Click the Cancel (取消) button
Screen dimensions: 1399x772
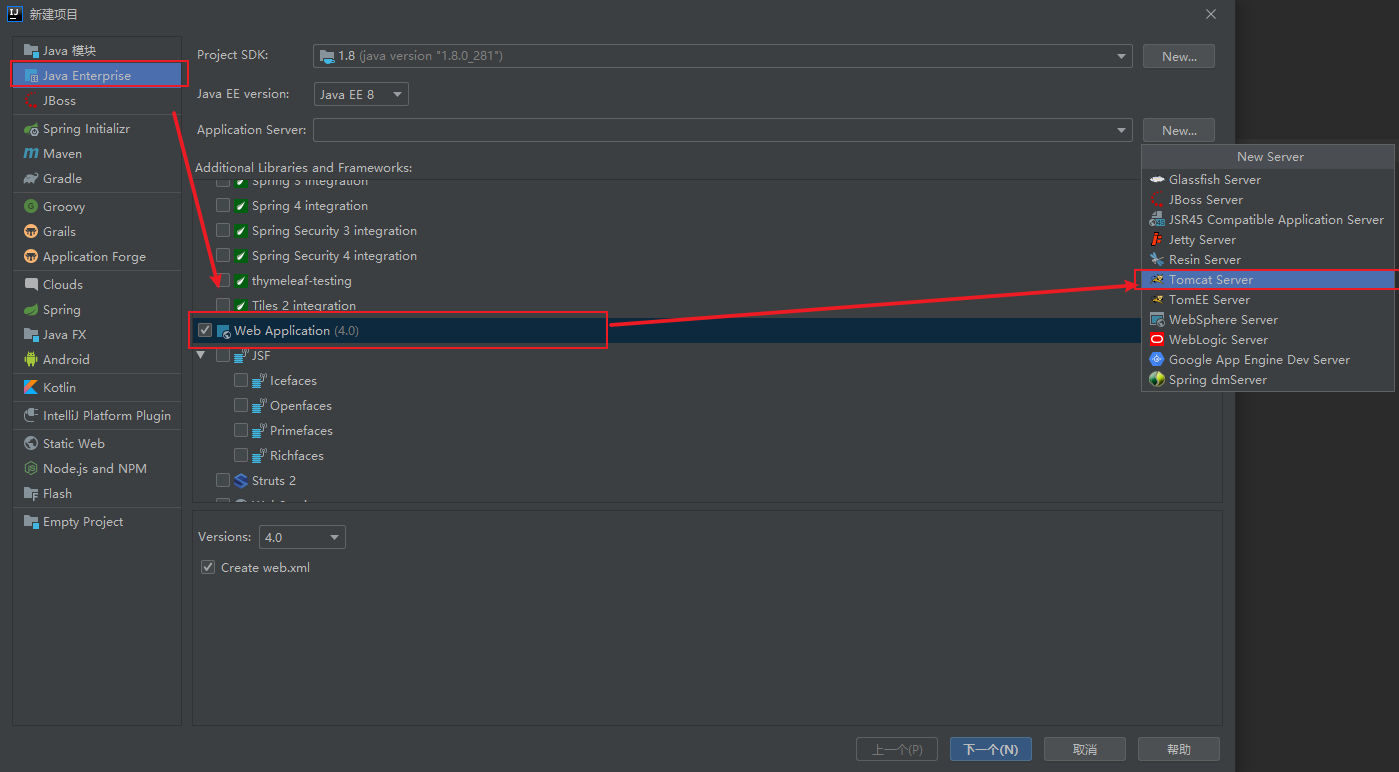(1085, 749)
